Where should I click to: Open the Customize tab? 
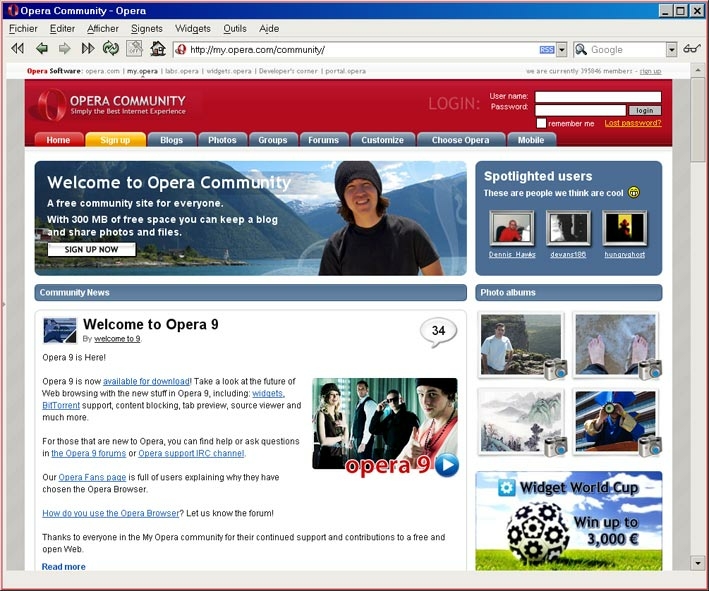click(x=383, y=140)
